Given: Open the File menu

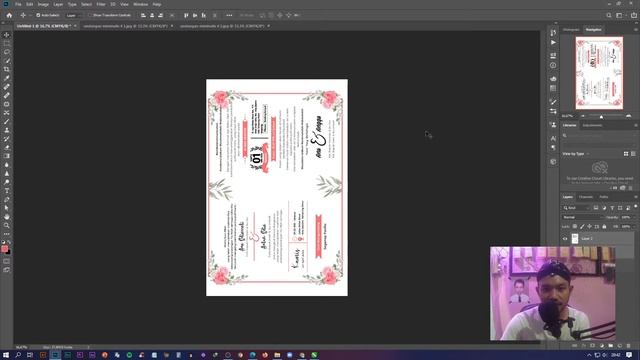Looking at the screenshot, I should (18, 4).
